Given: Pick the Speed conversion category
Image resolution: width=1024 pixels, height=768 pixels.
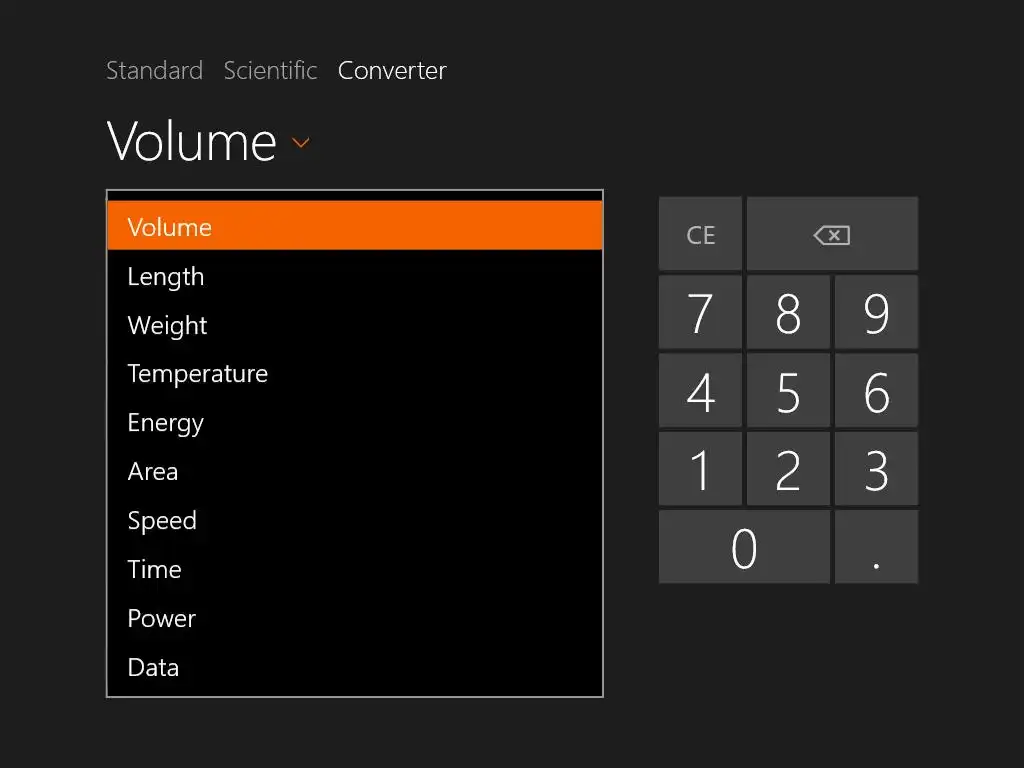Looking at the screenshot, I should 162,521.
